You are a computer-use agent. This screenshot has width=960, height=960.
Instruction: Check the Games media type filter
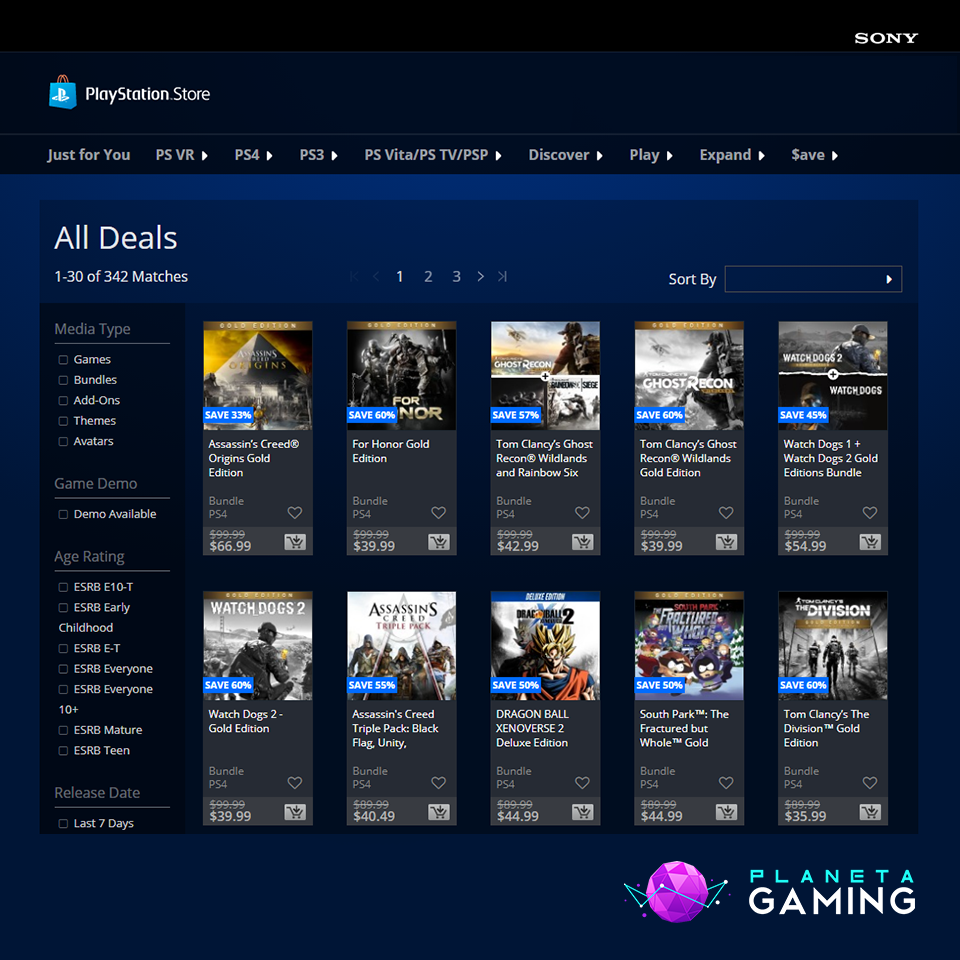(63, 360)
